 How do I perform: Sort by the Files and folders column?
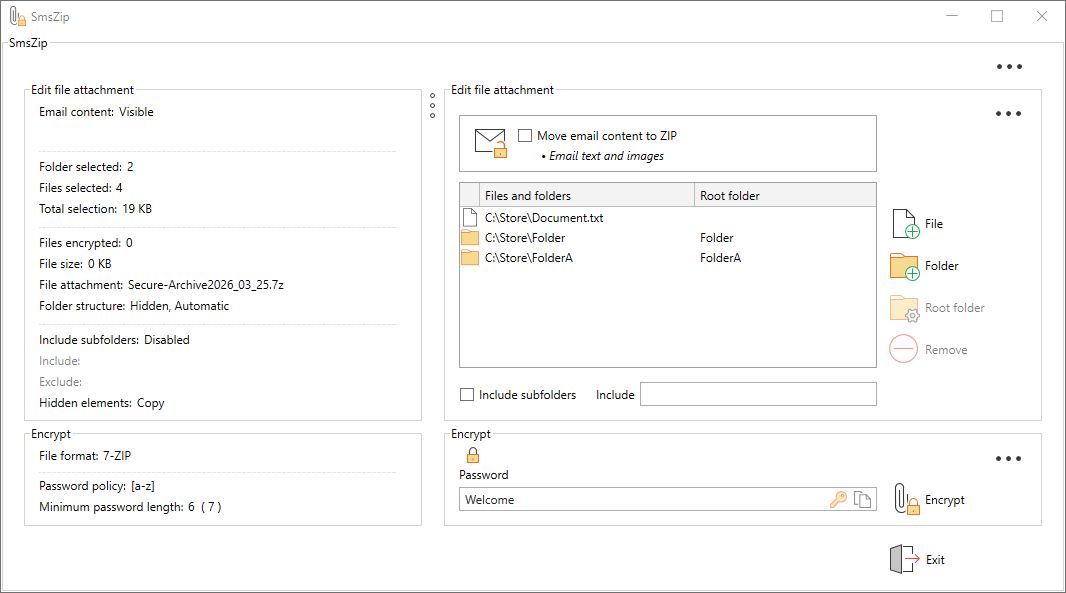point(586,196)
